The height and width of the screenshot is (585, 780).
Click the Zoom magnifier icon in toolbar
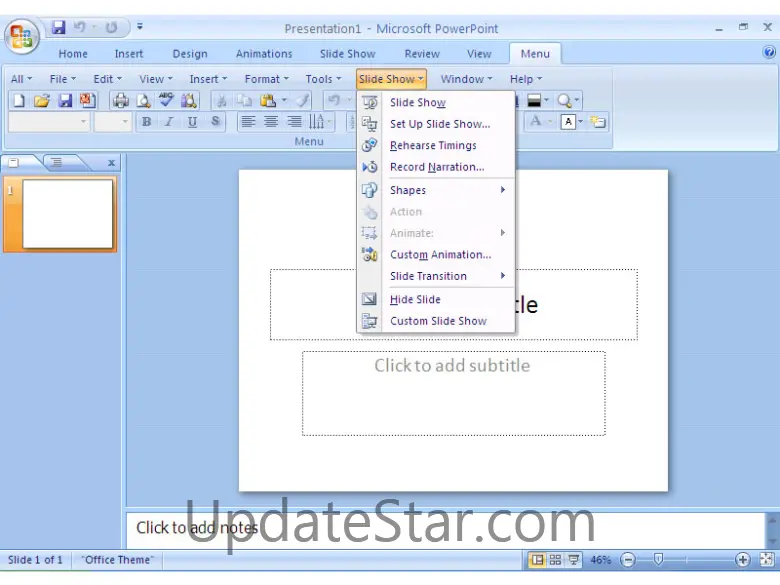click(564, 100)
